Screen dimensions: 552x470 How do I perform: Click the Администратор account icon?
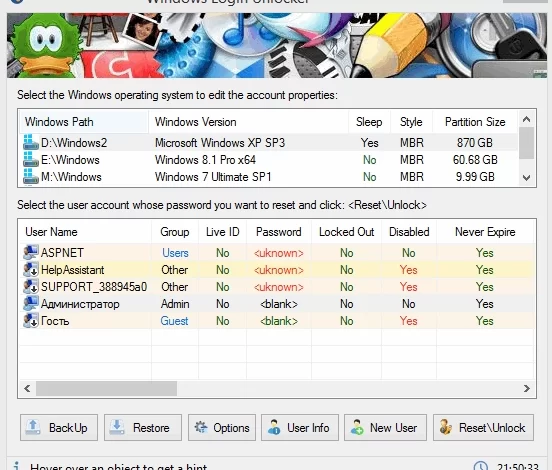pyautogui.click(x=31, y=303)
